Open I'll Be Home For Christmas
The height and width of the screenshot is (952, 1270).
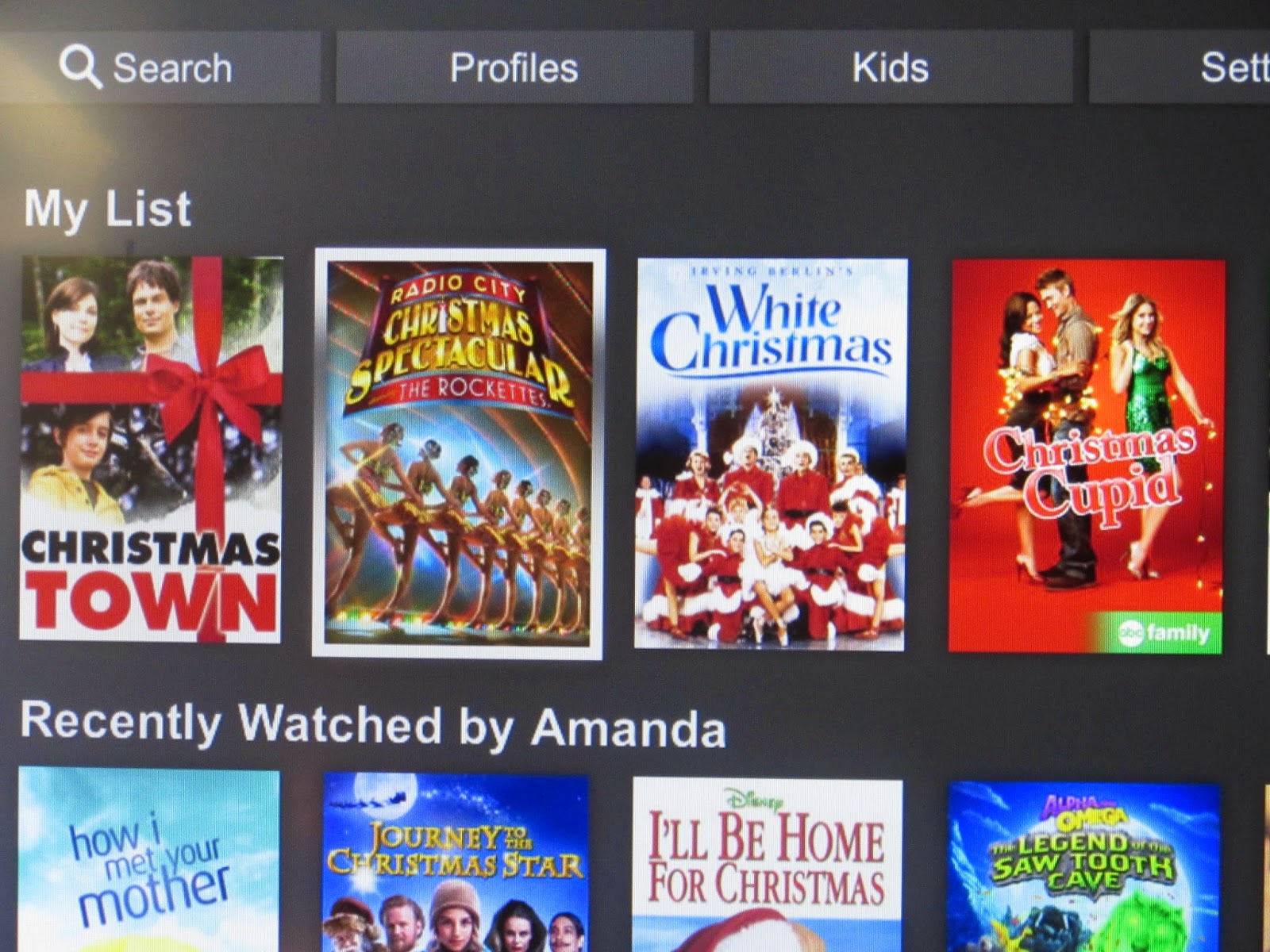pos(768,865)
